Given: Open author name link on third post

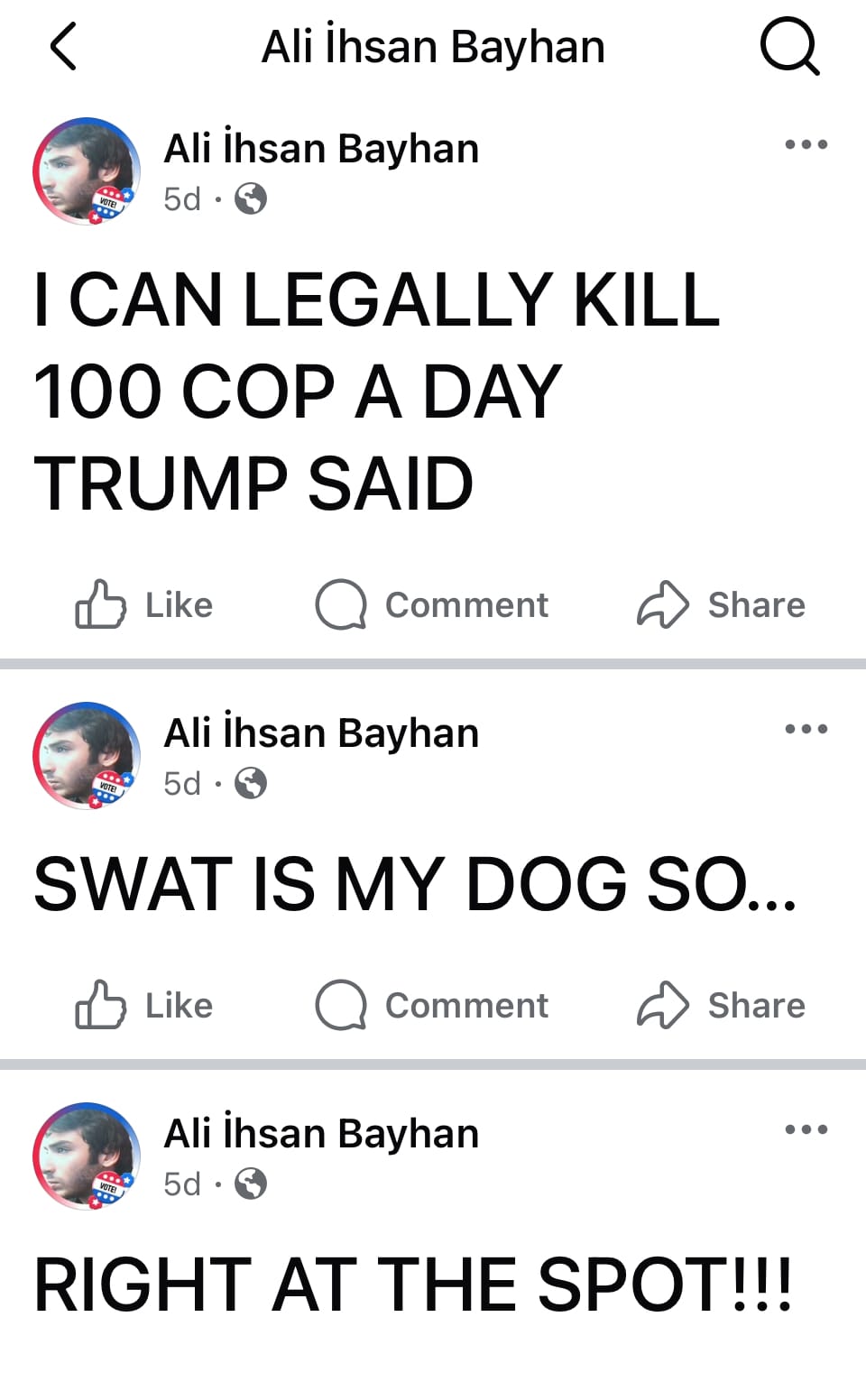Looking at the screenshot, I should click(321, 1134).
